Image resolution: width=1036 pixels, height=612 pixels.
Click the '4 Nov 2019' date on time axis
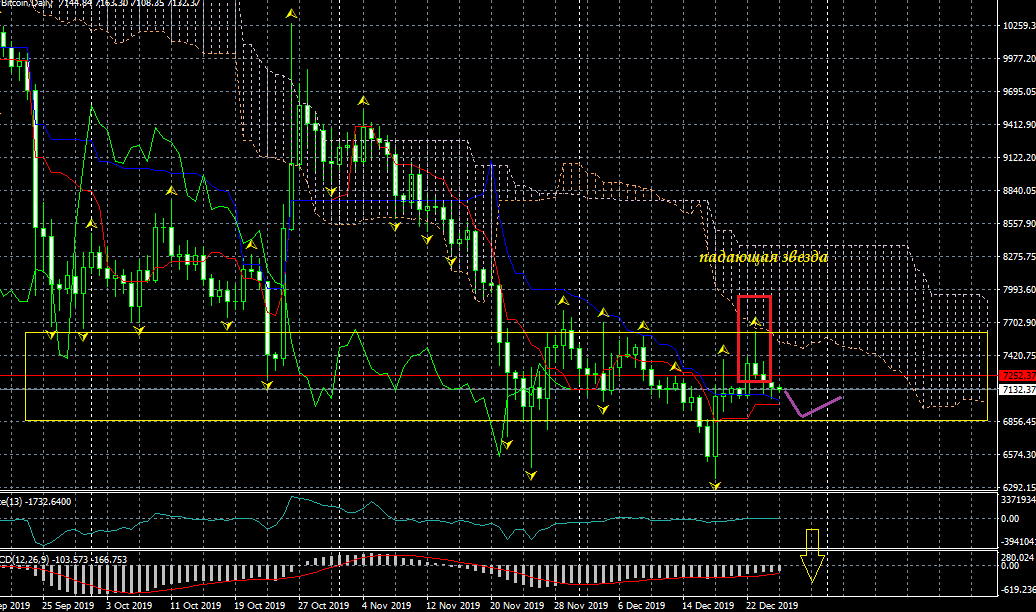click(x=385, y=605)
